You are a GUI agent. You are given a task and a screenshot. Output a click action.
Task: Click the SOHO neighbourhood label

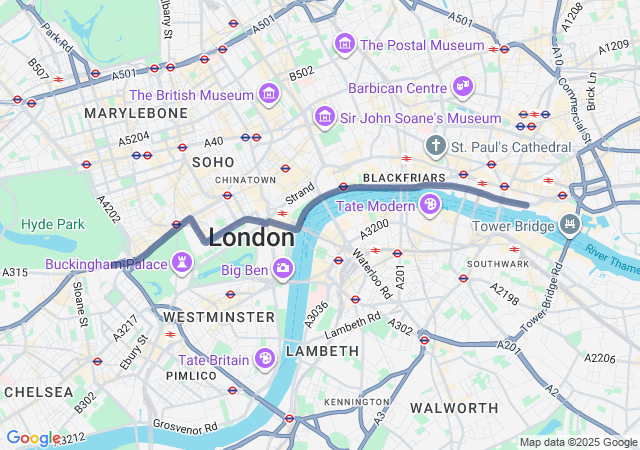coord(213,162)
